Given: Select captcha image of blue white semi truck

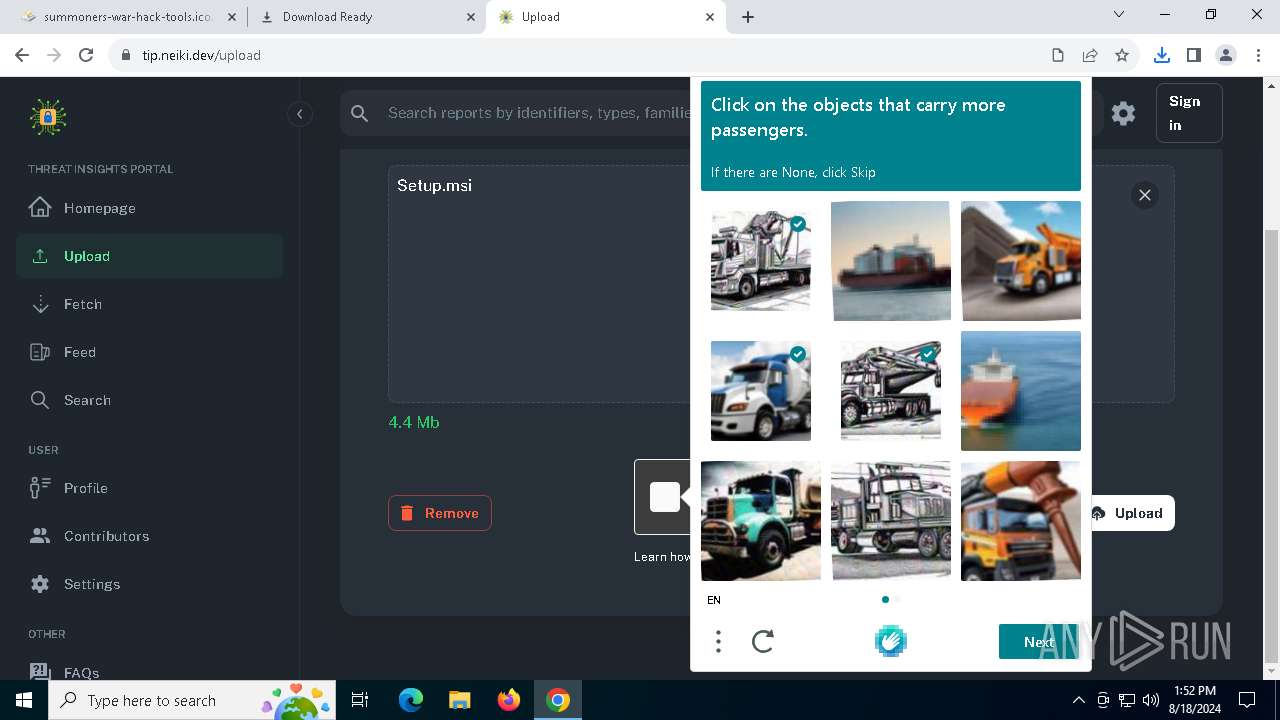Looking at the screenshot, I should point(761,391).
